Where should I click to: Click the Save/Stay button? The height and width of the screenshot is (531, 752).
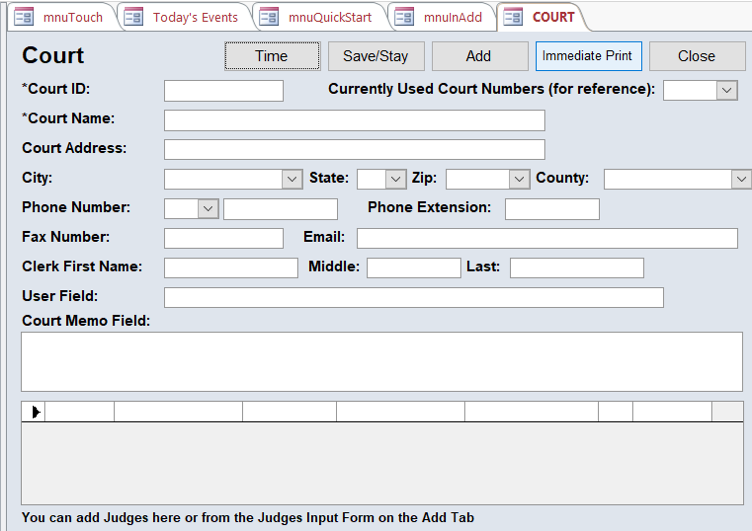click(376, 56)
